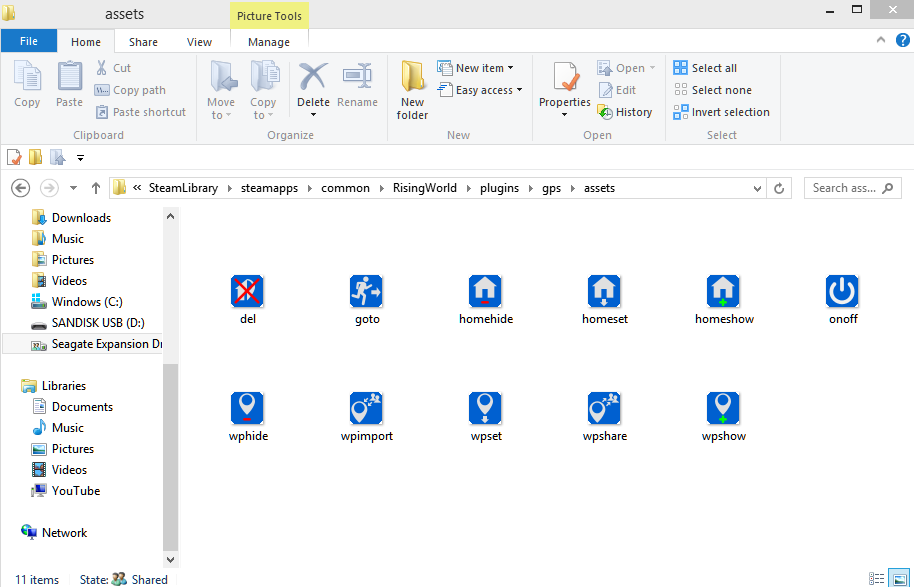Select the del image file
This screenshot has width=914, height=587.
pyautogui.click(x=247, y=292)
